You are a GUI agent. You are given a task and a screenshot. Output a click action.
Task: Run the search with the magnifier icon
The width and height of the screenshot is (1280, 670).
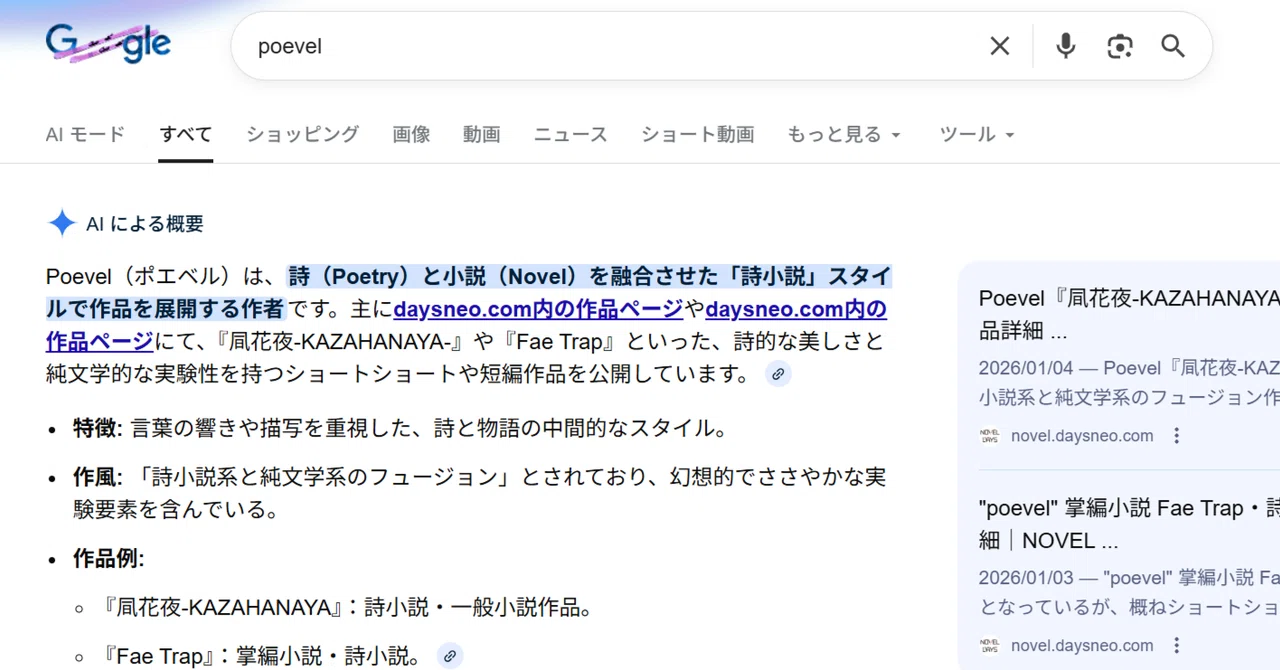click(1173, 46)
